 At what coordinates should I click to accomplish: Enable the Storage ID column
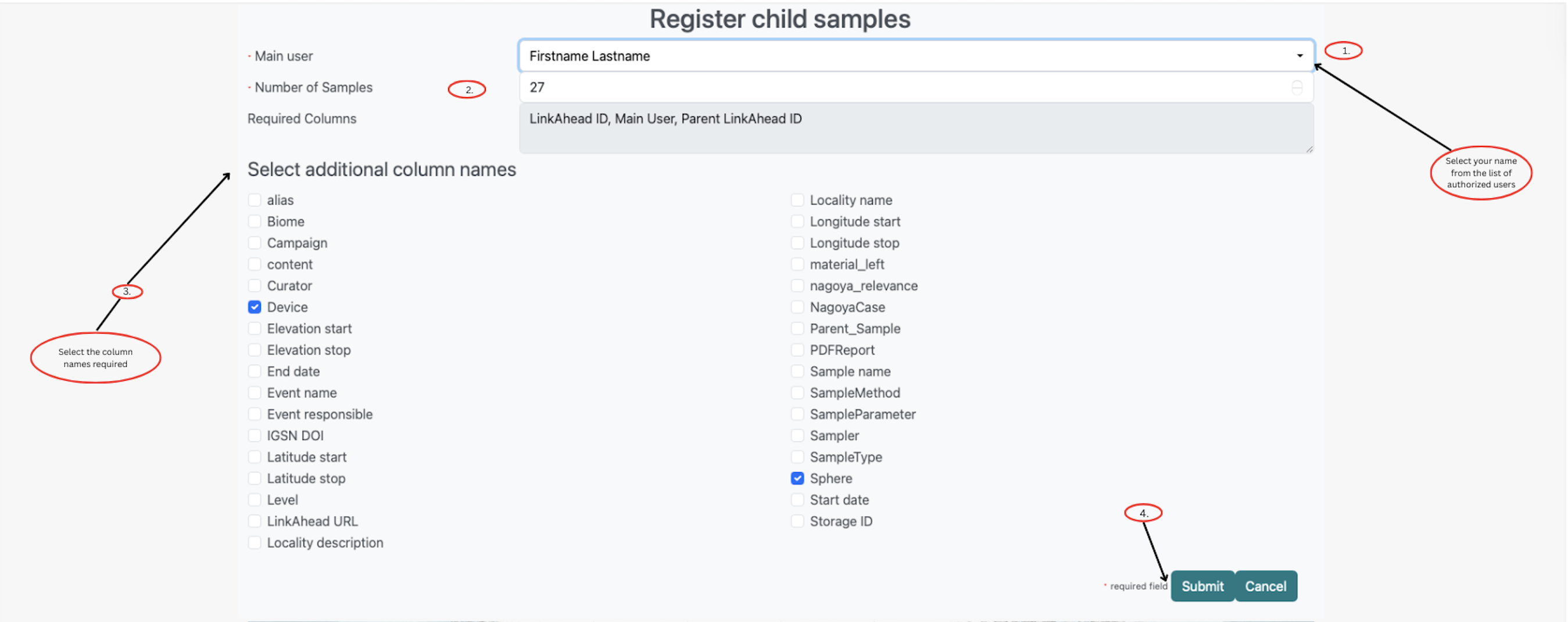click(x=797, y=521)
